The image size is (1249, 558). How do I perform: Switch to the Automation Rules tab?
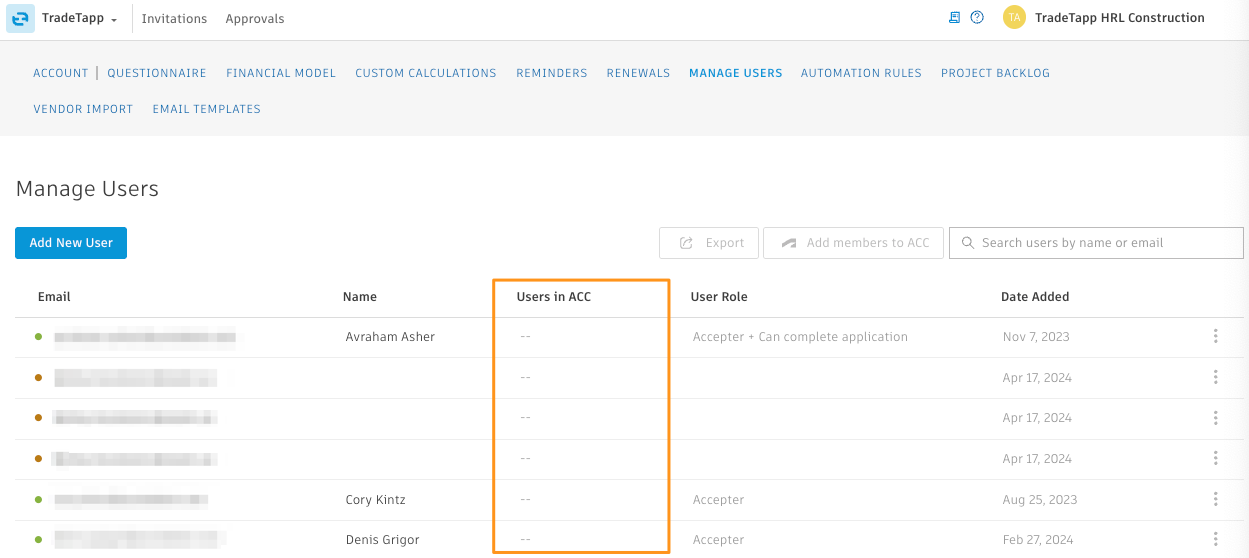point(861,73)
